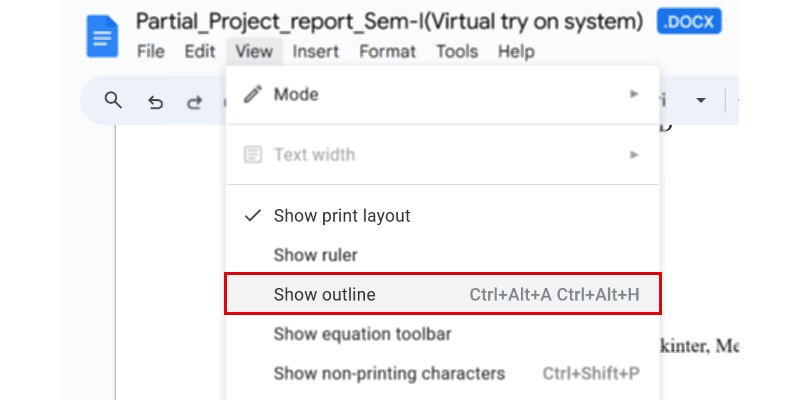Click the .DOCX badge next to title
The image size is (800, 400).
(689, 21)
